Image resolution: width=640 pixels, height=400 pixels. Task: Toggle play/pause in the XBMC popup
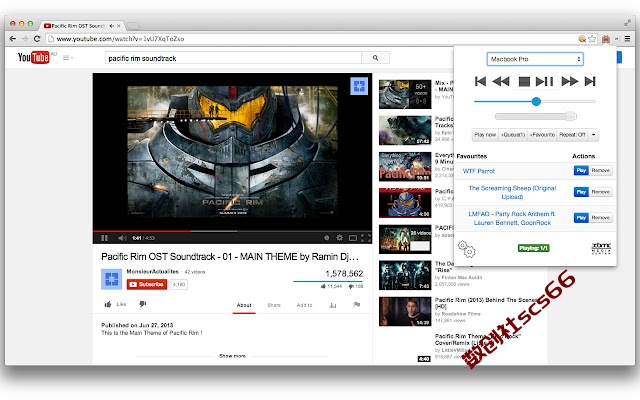(544, 82)
